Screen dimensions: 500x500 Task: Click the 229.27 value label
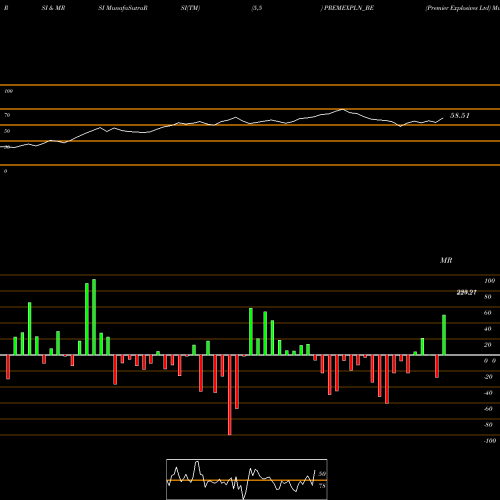coord(466,292)
